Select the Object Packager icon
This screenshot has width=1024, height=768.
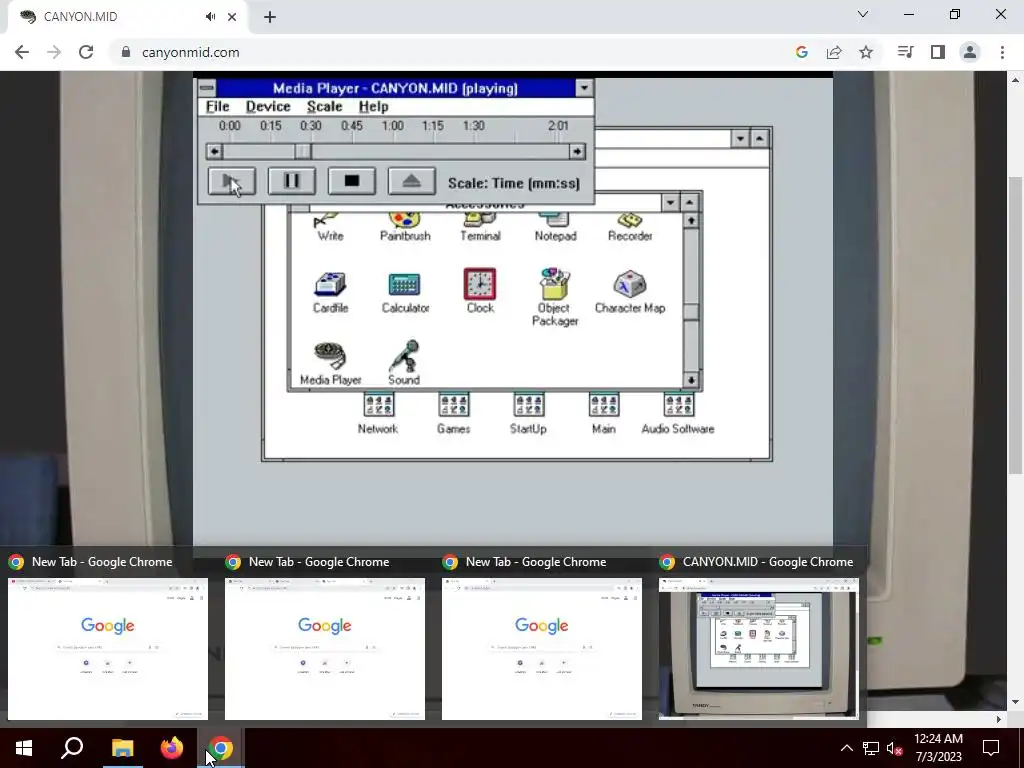click(554, 297)
